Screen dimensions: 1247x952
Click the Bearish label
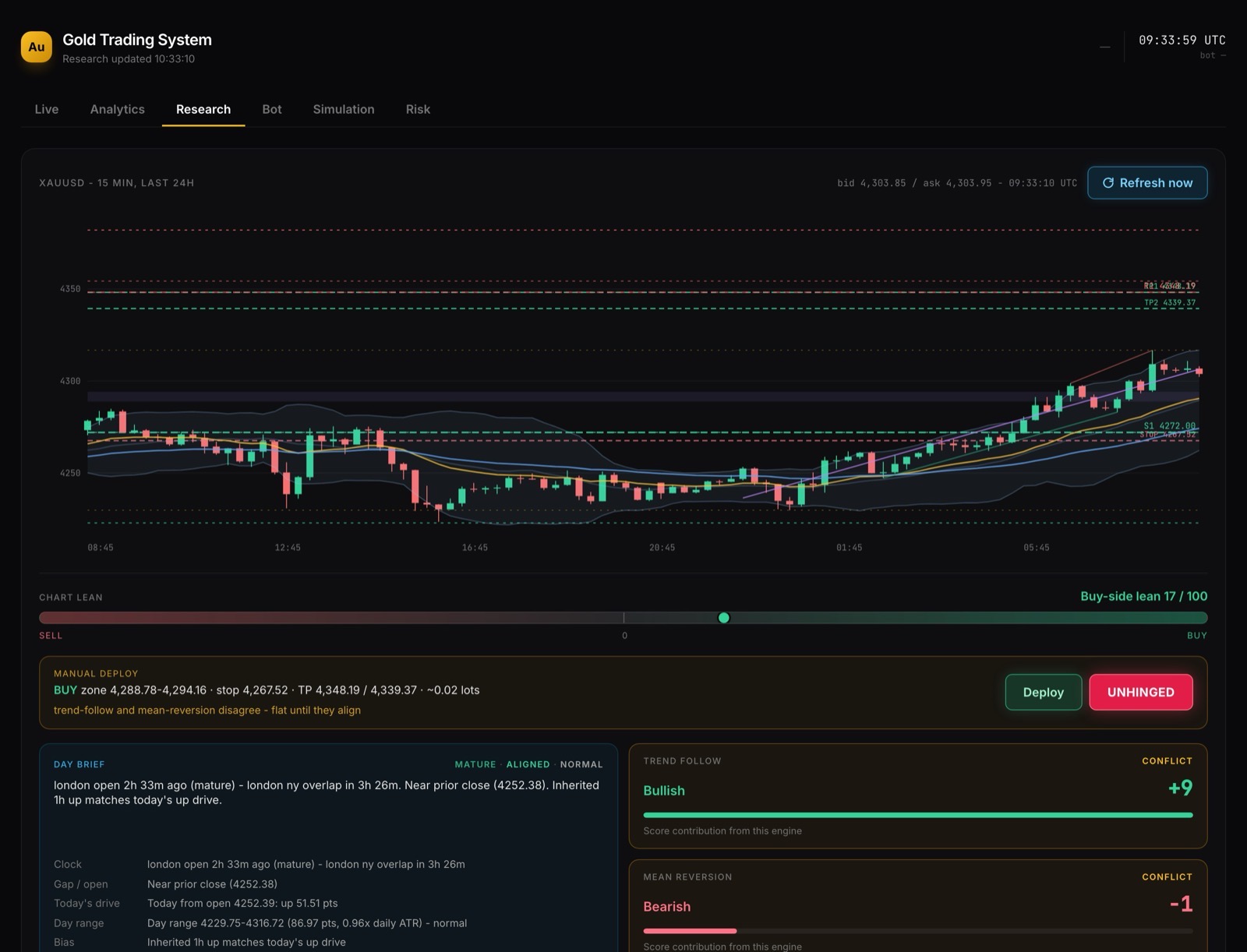(667, 907)
